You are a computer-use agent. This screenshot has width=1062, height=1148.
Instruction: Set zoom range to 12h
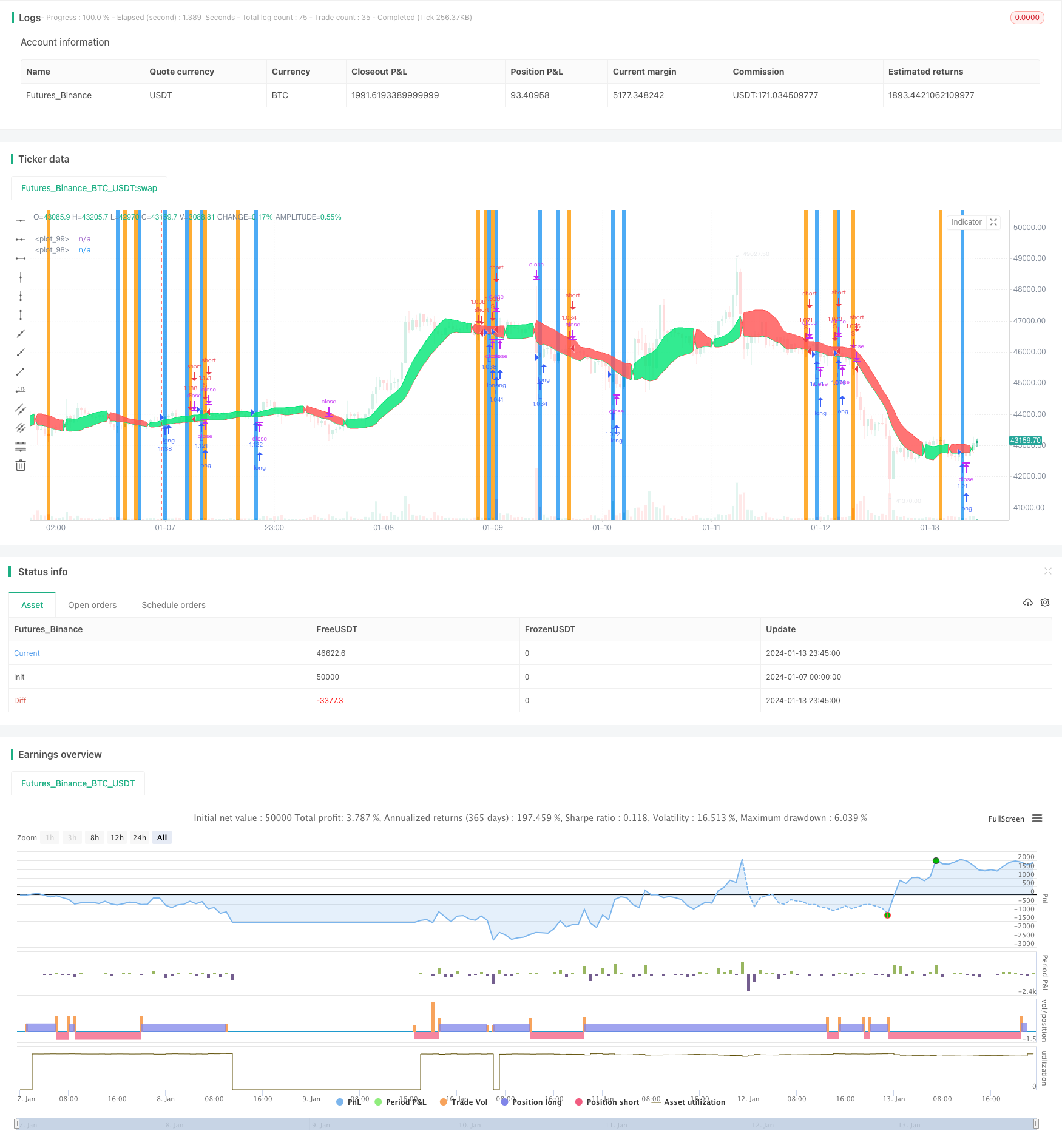[x=117, y=837]
